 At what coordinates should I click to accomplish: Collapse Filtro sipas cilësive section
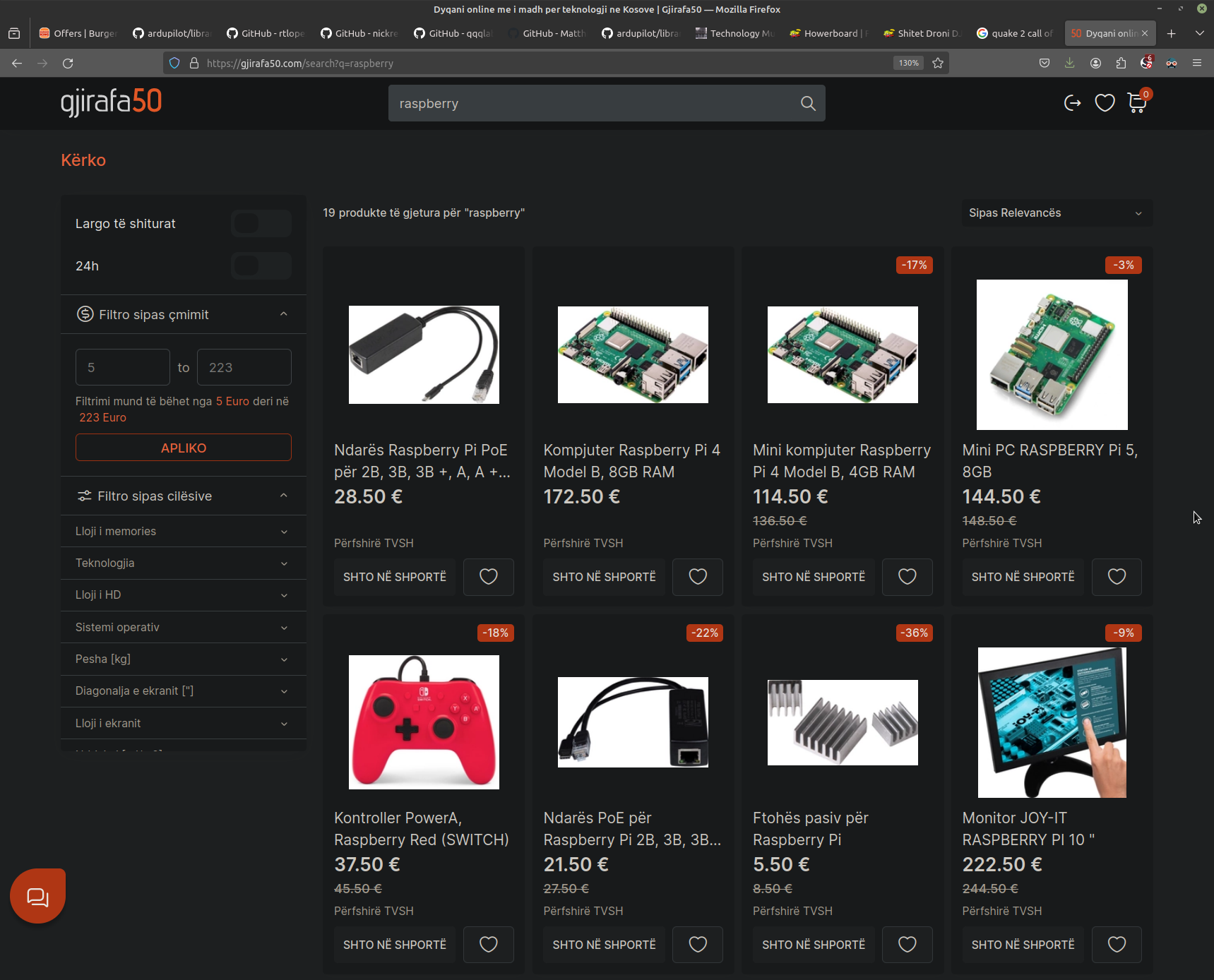184,496
